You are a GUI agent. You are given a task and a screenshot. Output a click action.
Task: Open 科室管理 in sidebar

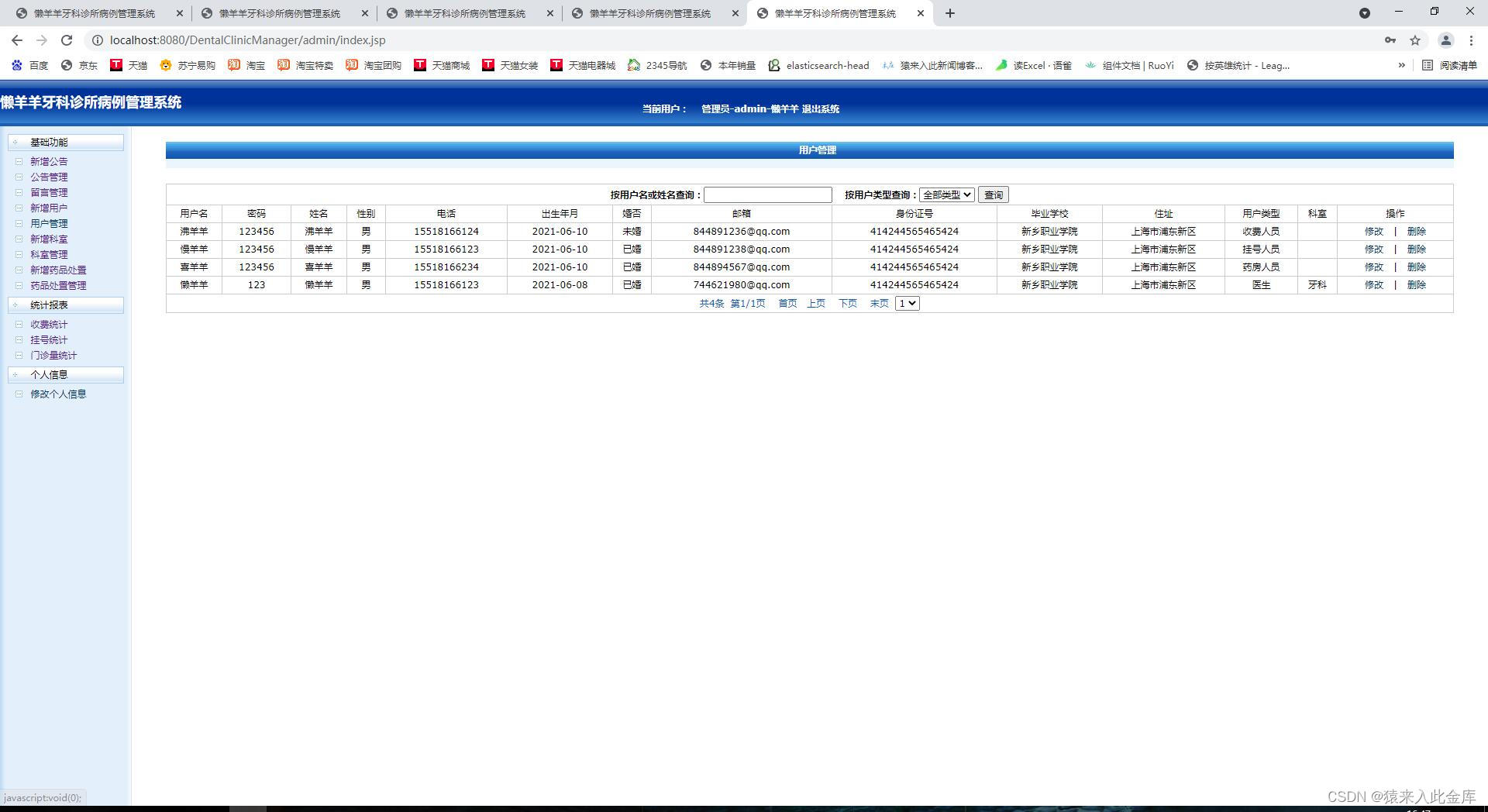(49, 254)
